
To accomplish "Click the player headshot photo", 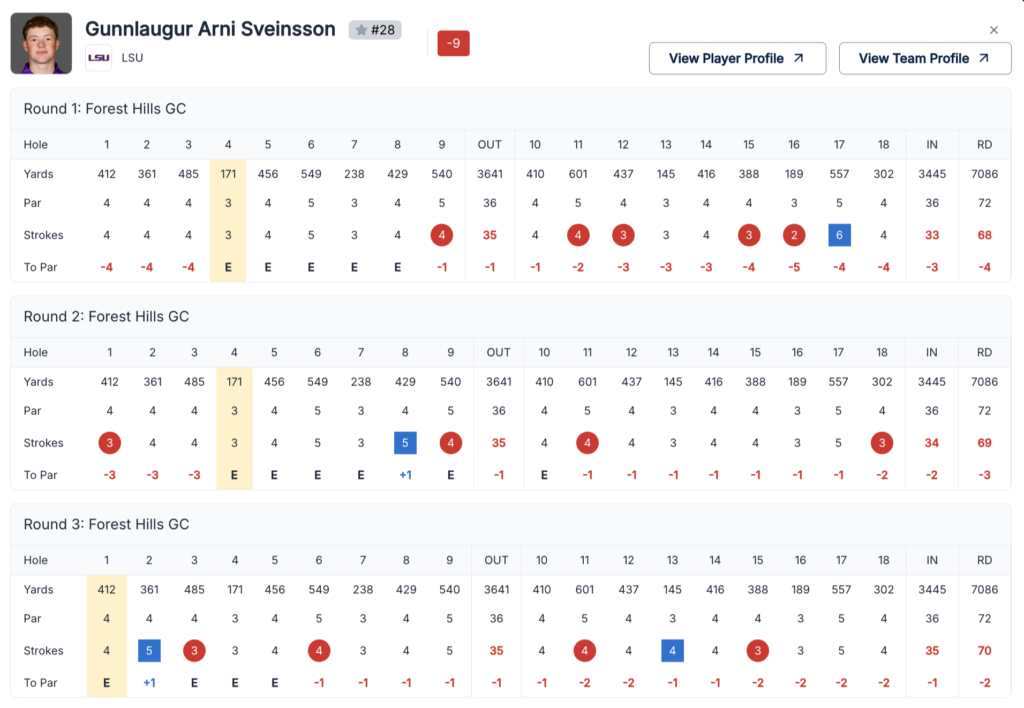I will pyautogui.click(x=41, y=43).
